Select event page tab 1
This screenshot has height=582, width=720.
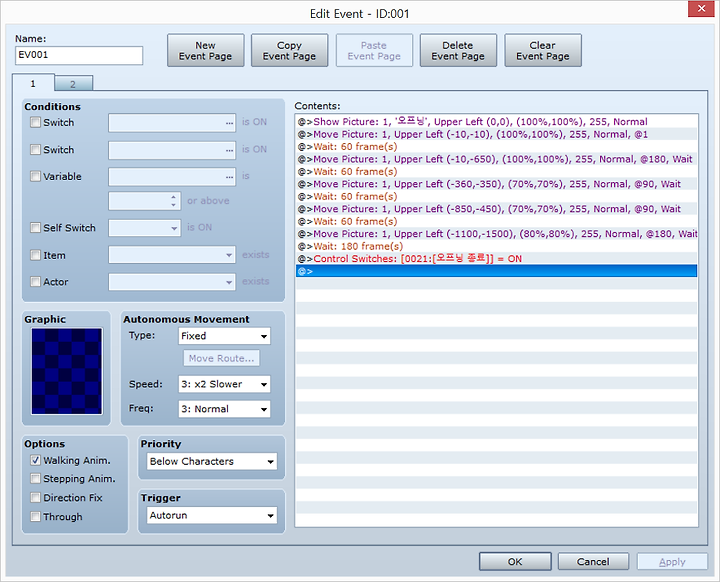click(x=33, y=83)
